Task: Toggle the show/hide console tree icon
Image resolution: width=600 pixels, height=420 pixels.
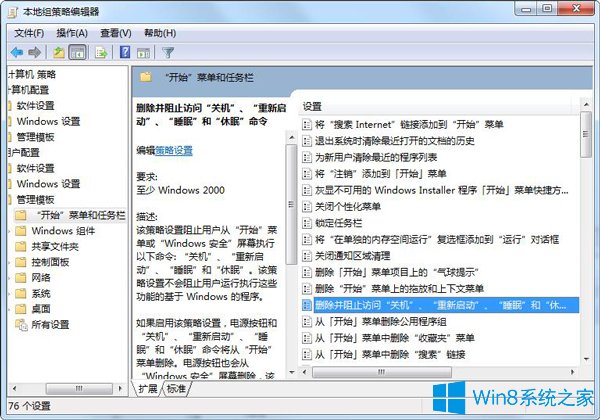Action: [x=78, y=52]
